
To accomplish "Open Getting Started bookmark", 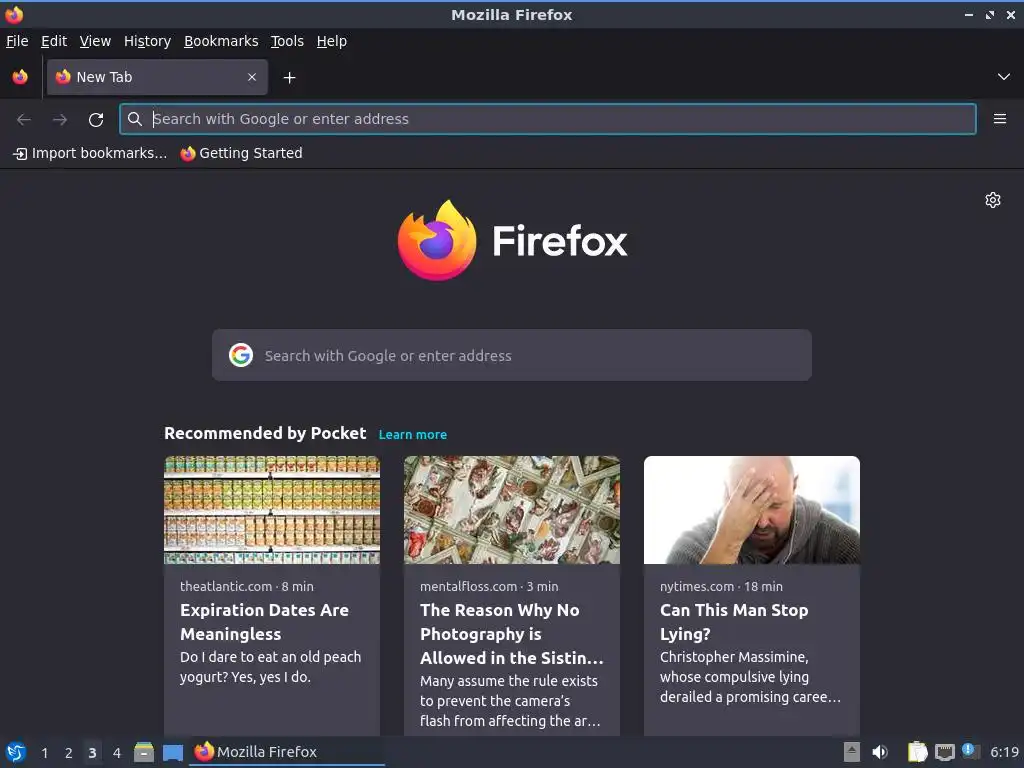I will click(x=242, y=153).
